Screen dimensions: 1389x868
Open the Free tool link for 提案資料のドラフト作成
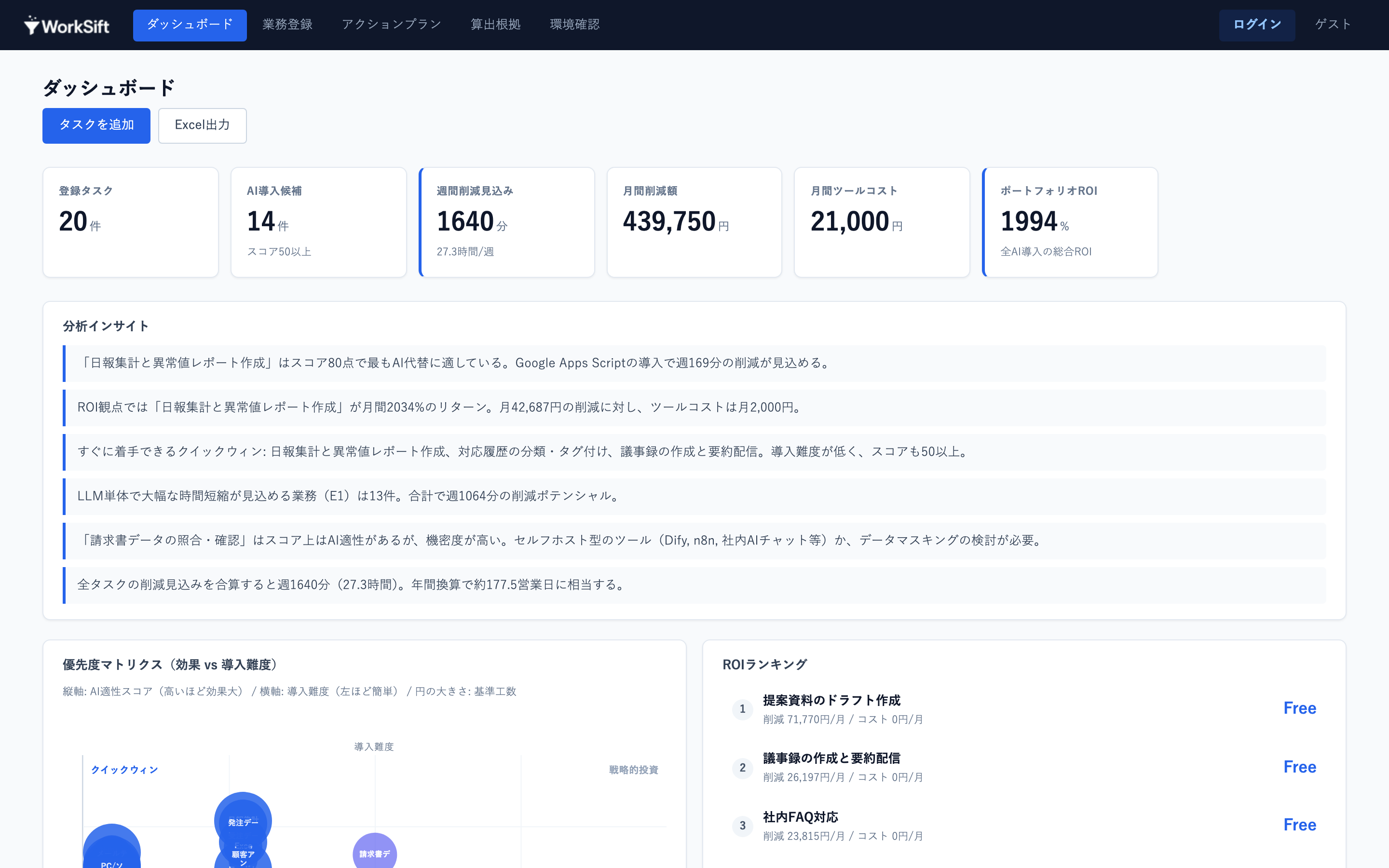click(x=1300, y=709)
